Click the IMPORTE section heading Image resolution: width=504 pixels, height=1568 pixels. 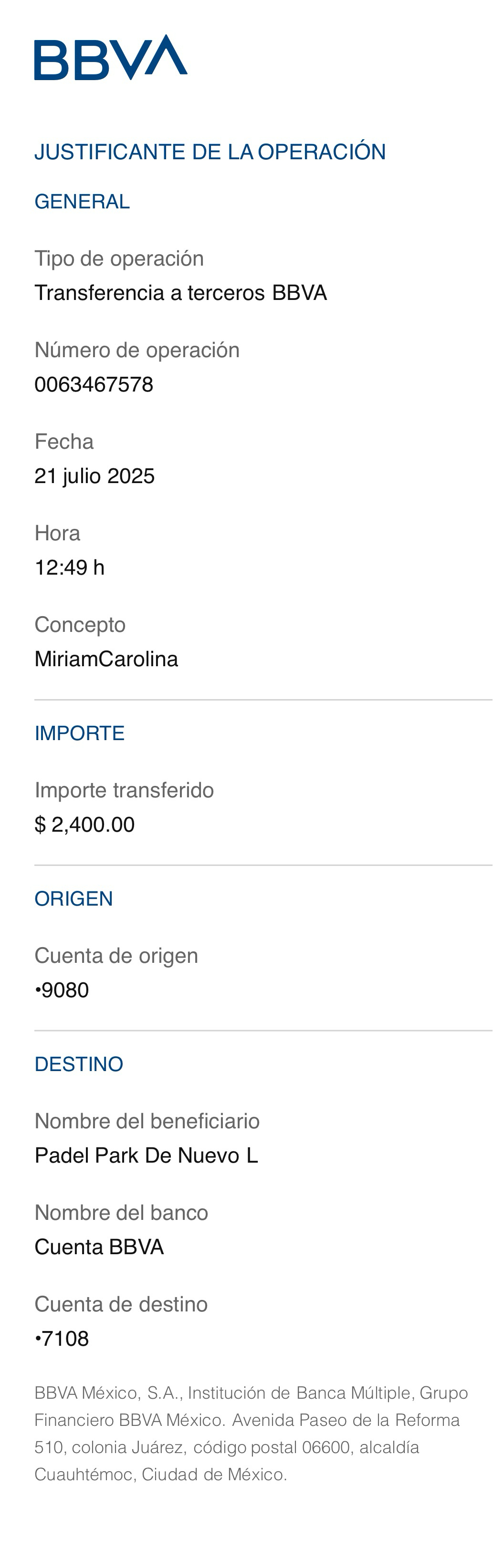[79, 733]
